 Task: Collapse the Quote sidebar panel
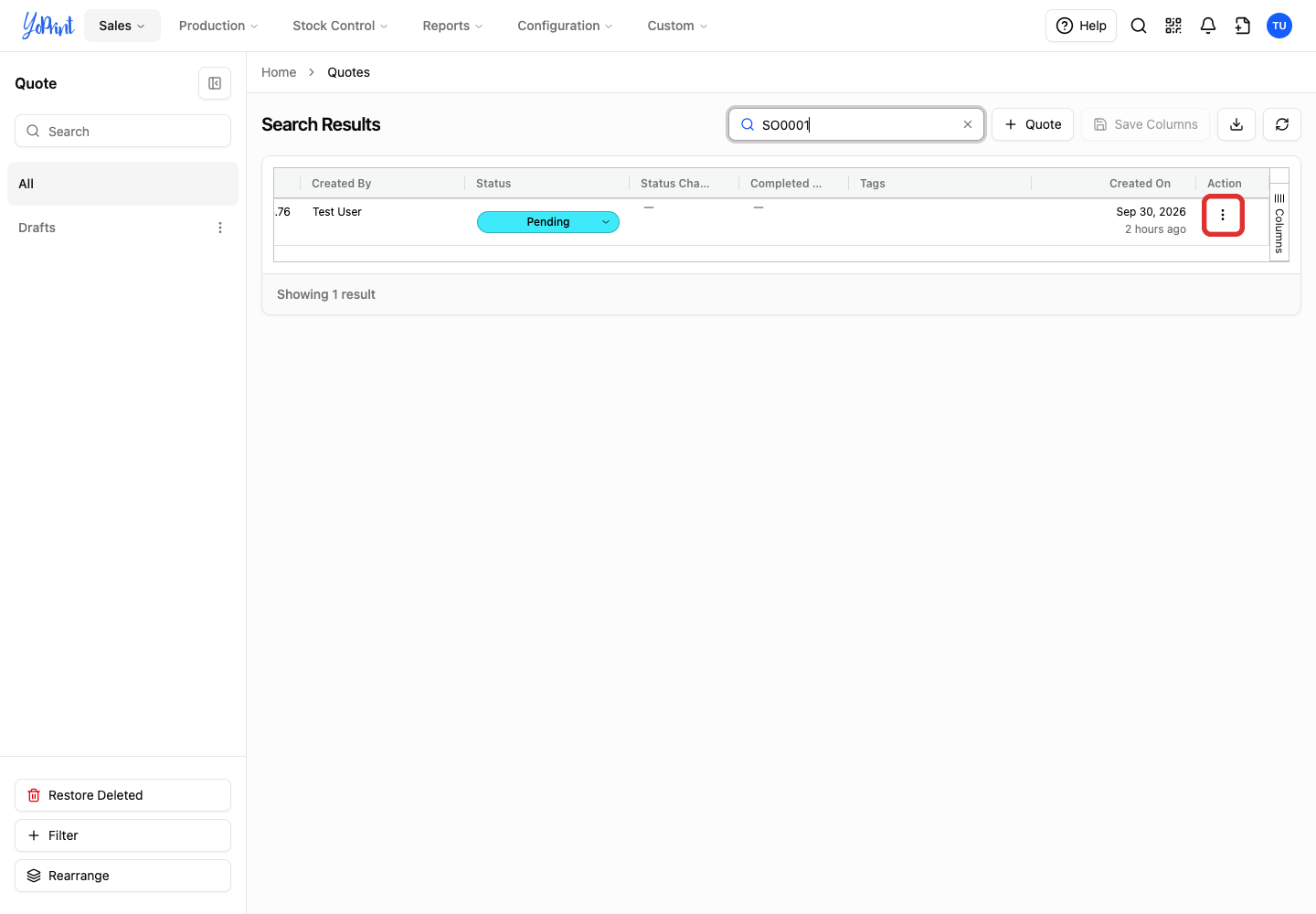(215, 83)
